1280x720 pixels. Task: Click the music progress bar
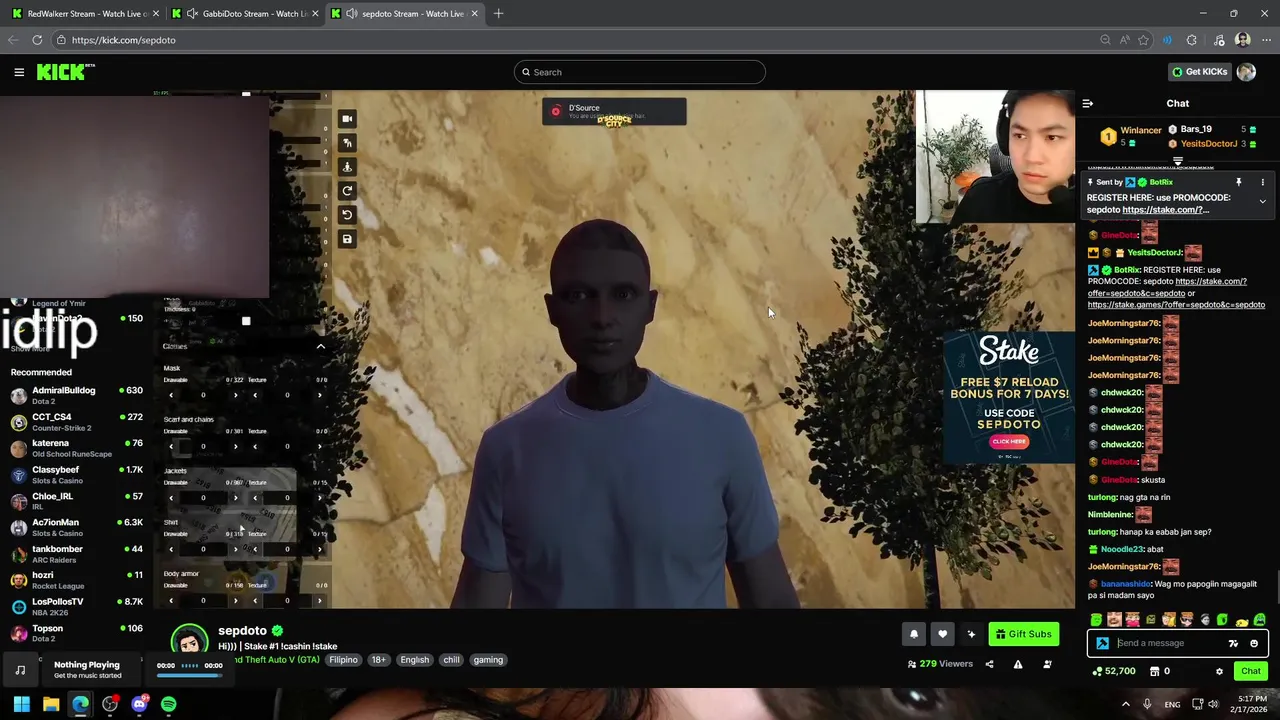pyautogui.click(x=189, y=676)
